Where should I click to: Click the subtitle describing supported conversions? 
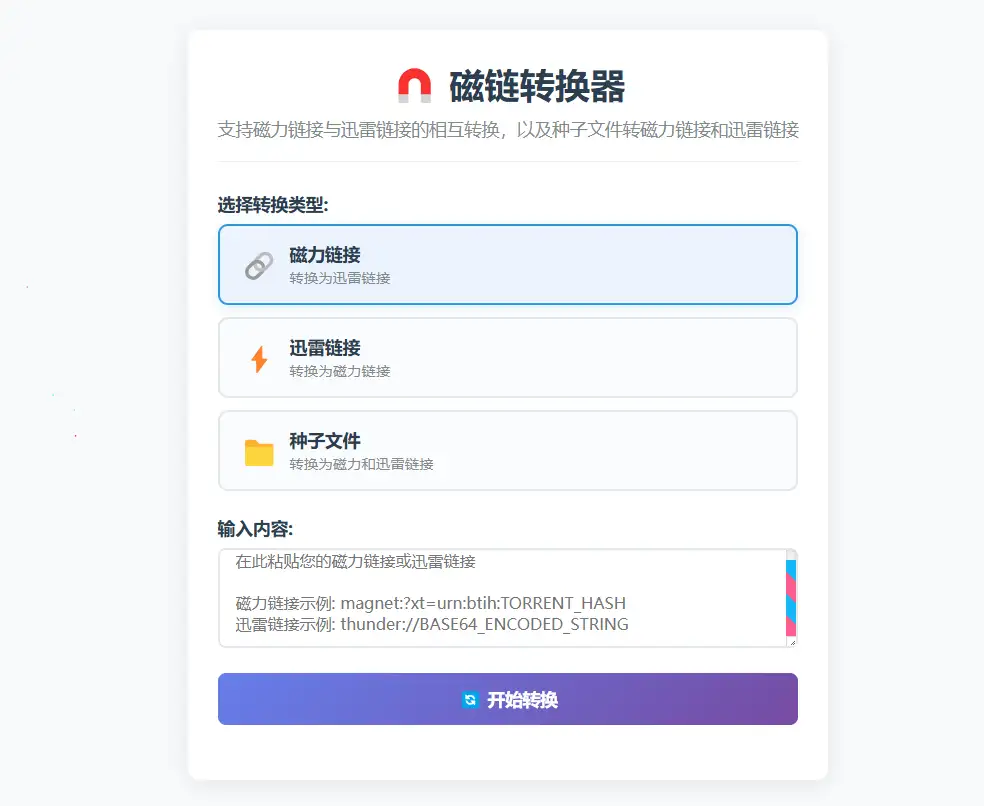[x=508, y=130]
